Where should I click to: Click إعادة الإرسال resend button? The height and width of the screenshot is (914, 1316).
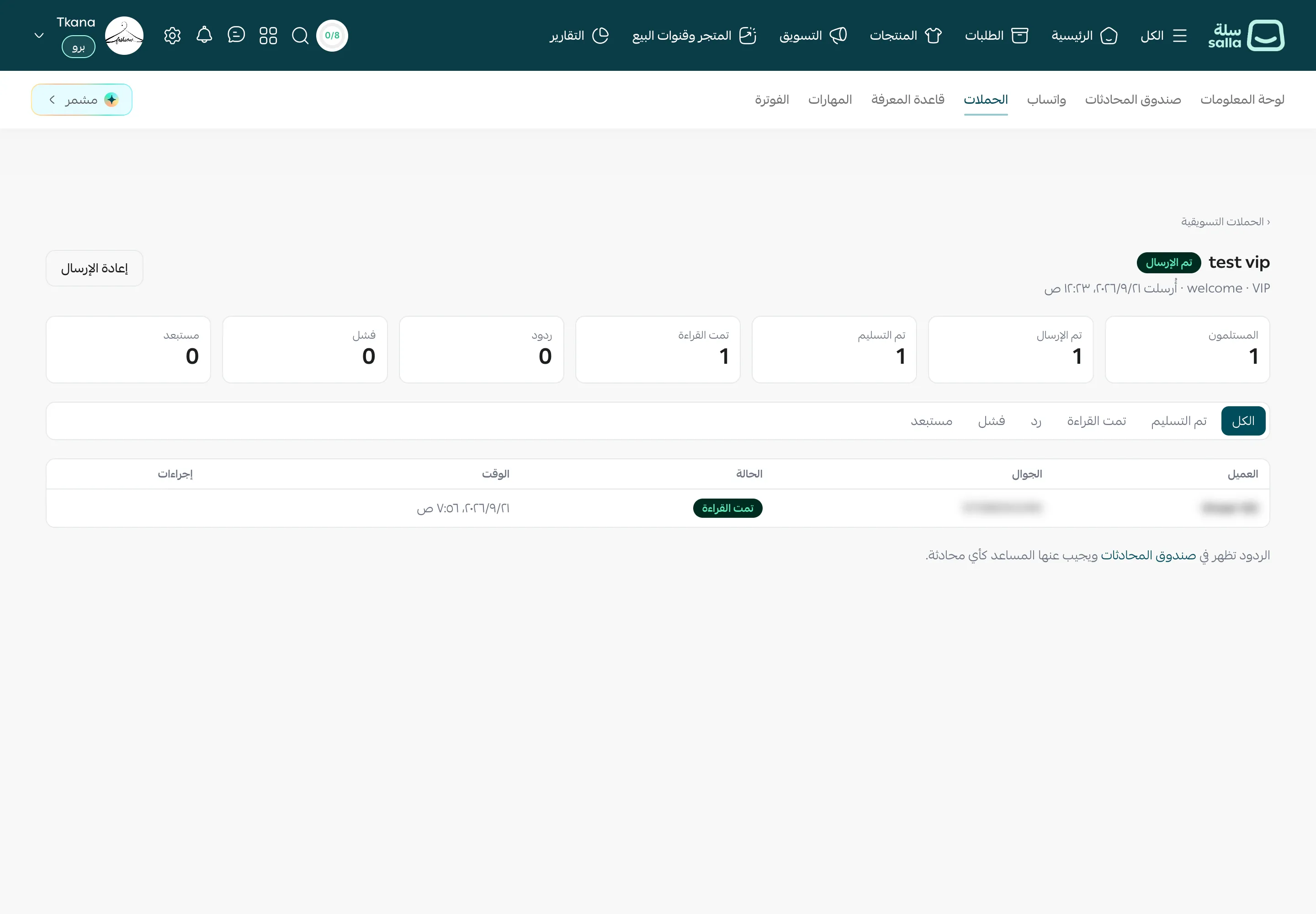tap(95, 268)
